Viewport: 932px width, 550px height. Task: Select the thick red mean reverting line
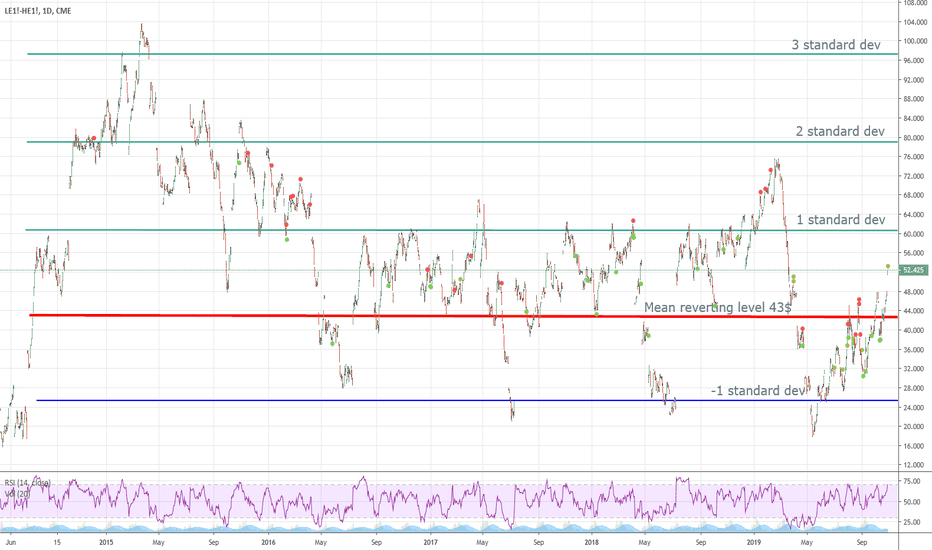464,316
